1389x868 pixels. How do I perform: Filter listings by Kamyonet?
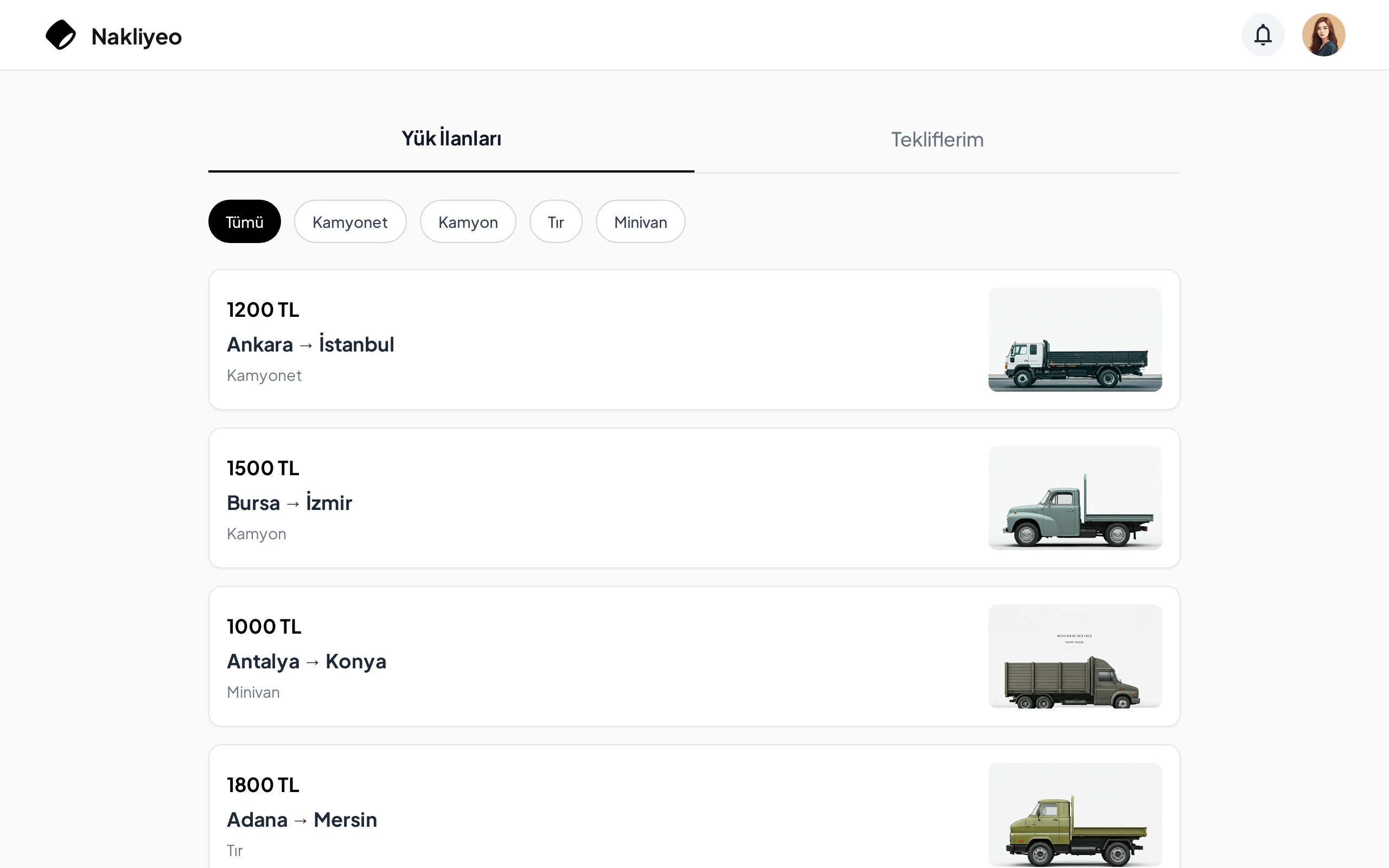(350, 221)
